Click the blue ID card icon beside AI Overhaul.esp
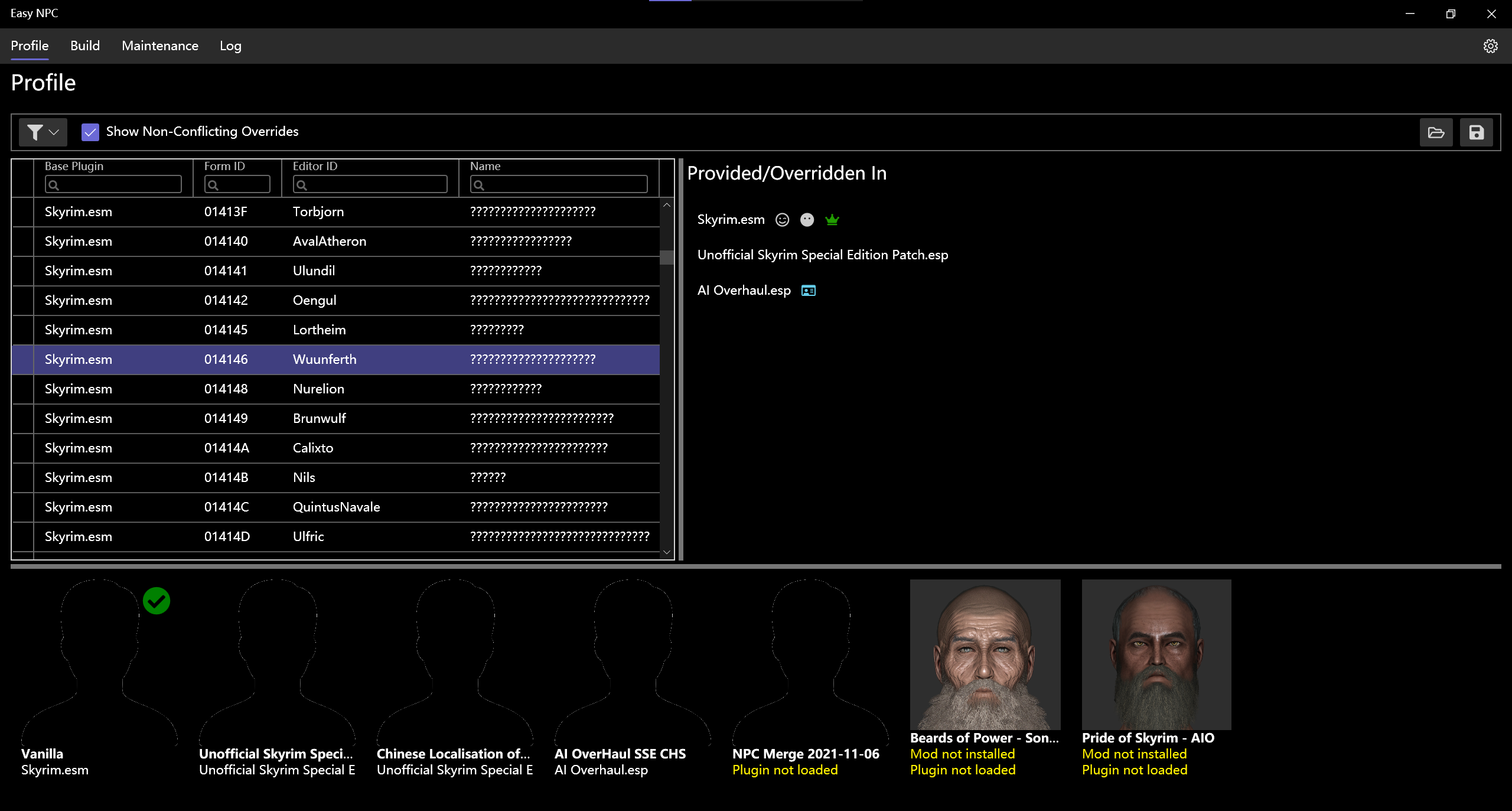1512x811 pixels. click(x=808, y=291)
